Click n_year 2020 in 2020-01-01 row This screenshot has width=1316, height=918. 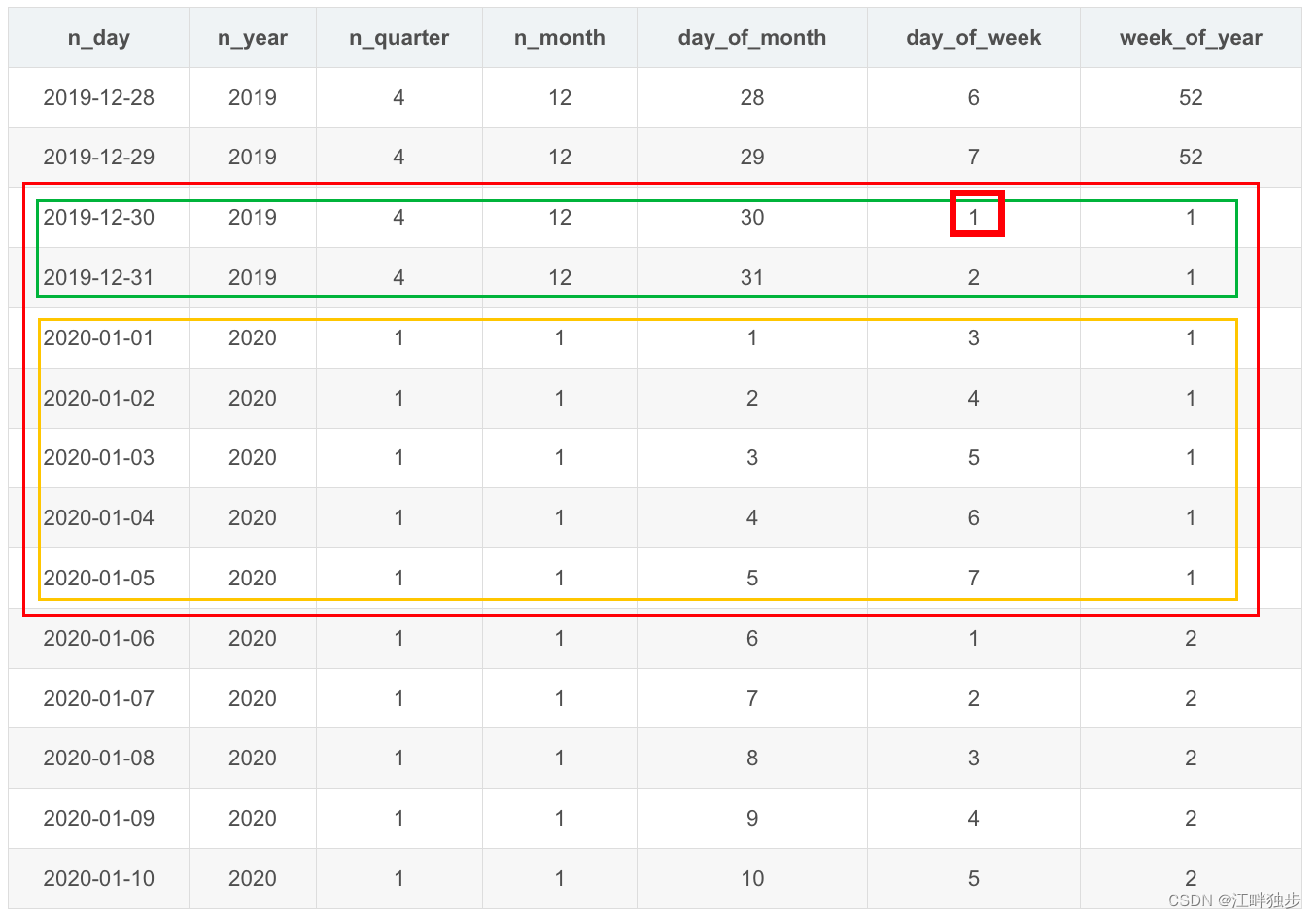253,337
